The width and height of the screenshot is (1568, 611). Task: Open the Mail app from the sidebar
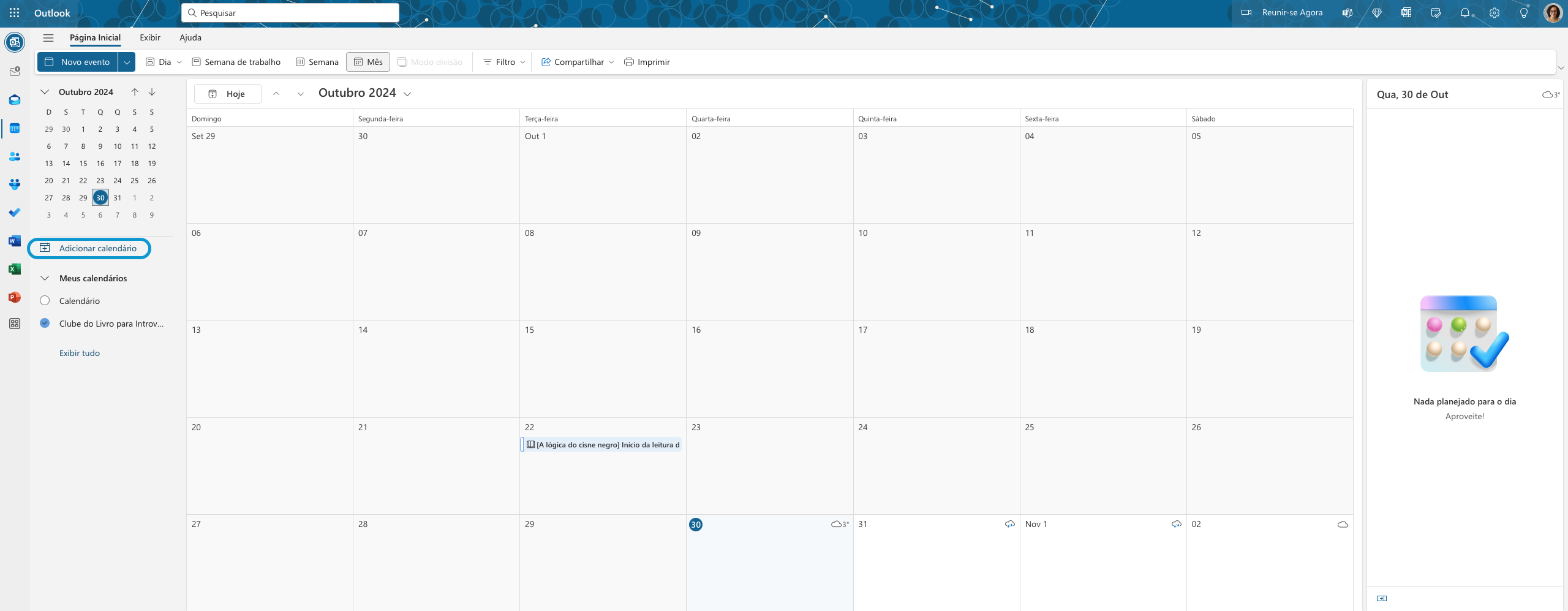[x=15, y=99]
